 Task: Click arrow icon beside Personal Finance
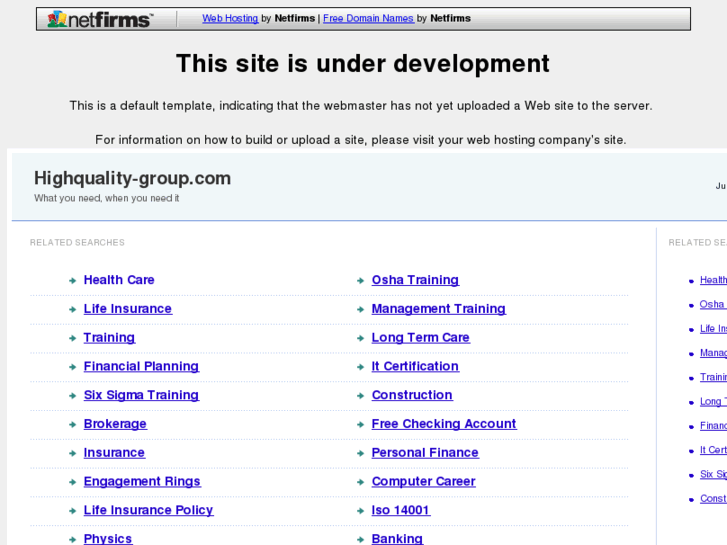360,453
